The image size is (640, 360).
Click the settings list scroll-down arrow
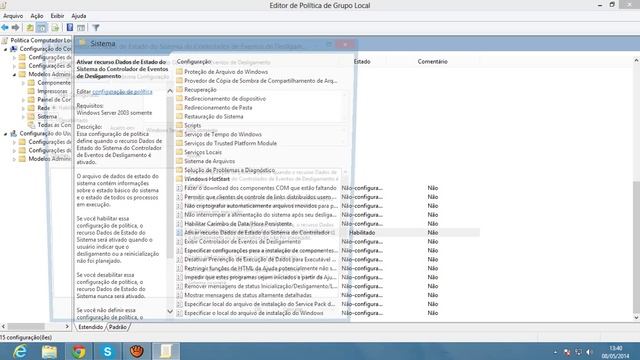[x=636, y=318]
